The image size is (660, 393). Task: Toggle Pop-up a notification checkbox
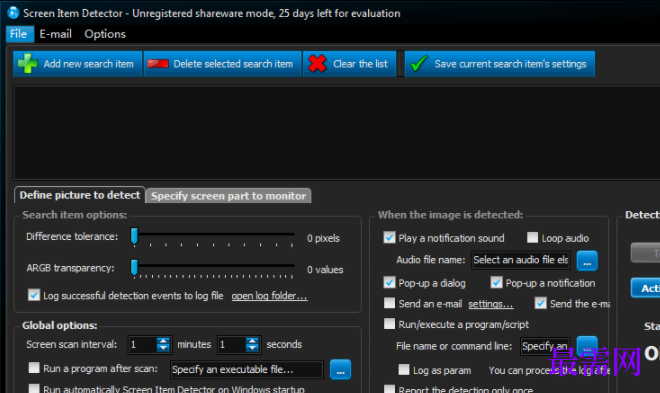coord(497,282)
